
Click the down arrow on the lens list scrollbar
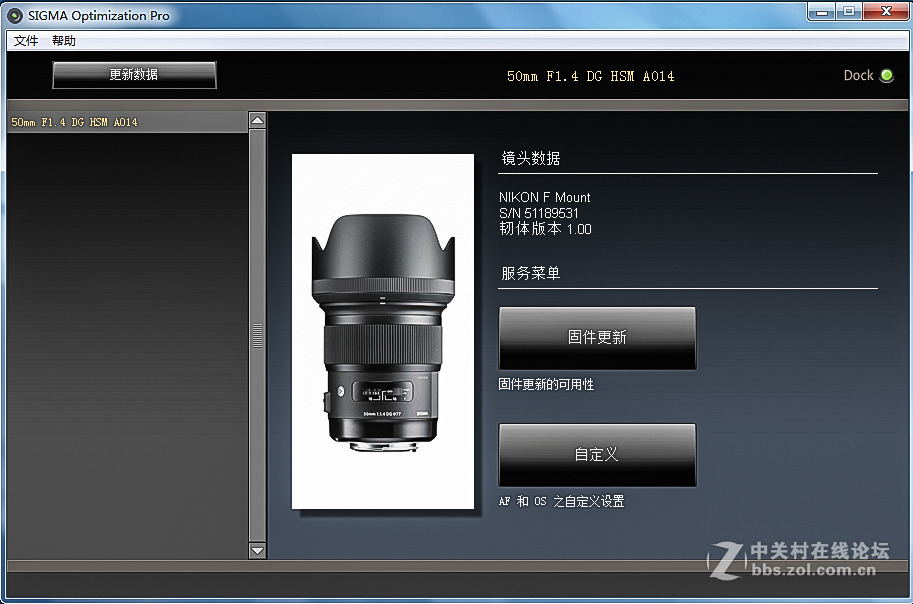[257, 550]
